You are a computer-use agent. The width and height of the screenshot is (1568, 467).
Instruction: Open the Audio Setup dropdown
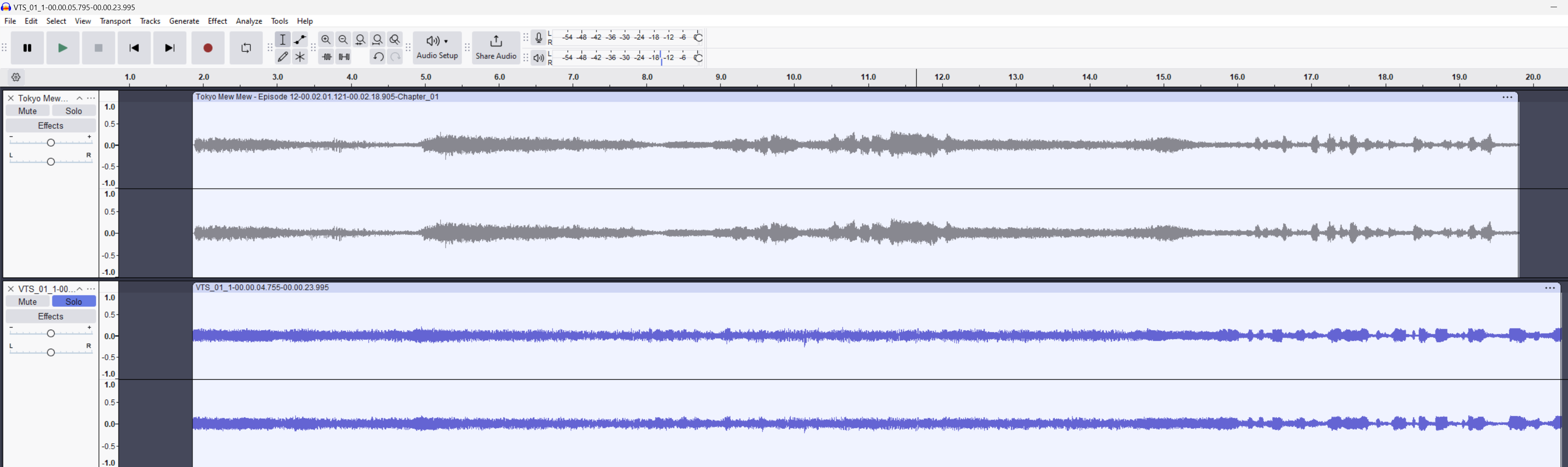(x=437, y=47)
